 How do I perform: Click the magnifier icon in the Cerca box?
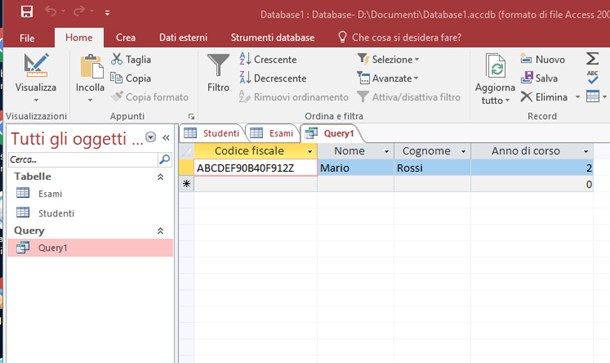(x=165, y=159)
